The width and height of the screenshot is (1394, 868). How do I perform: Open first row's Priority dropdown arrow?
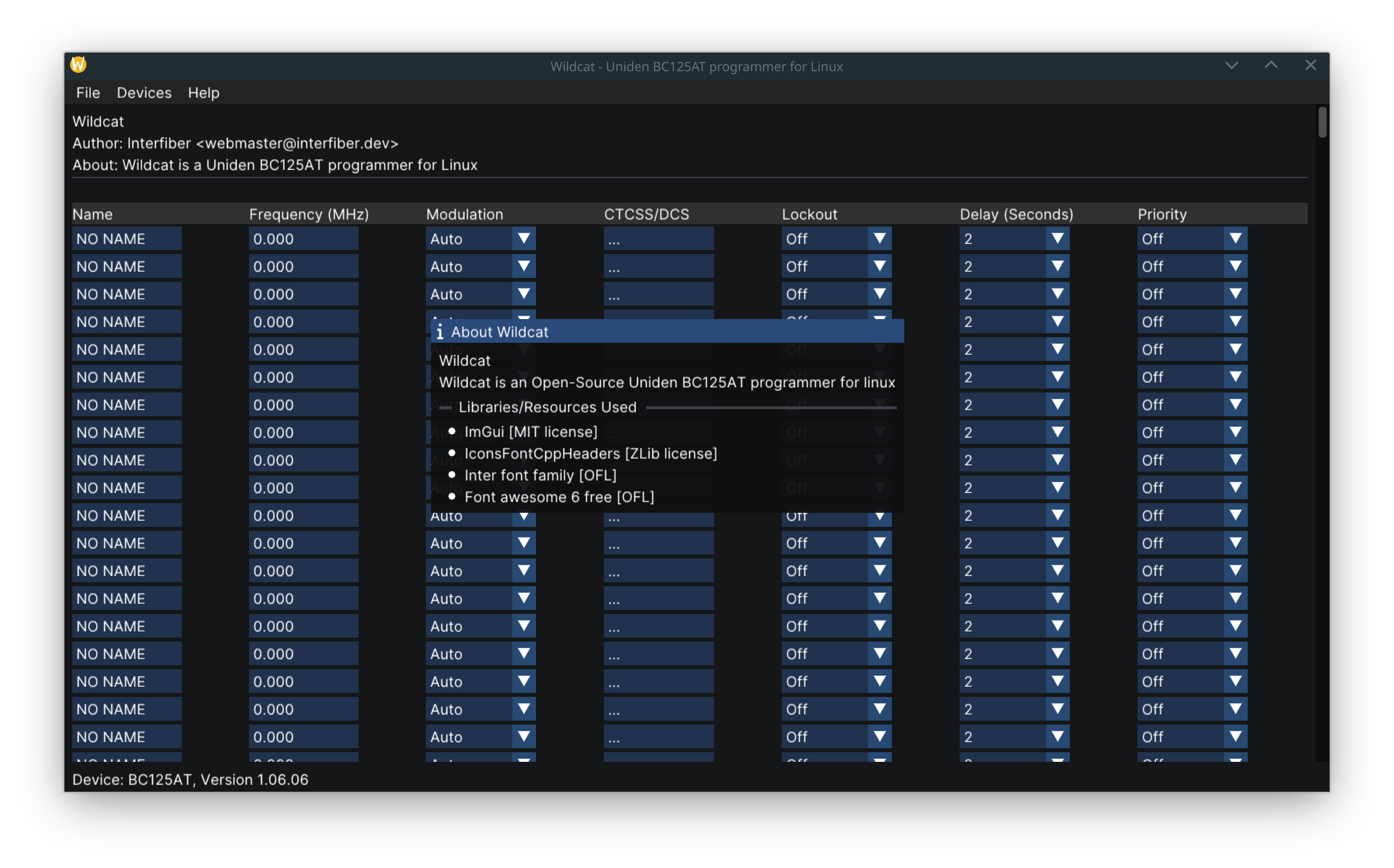[x=1235, y=239]
